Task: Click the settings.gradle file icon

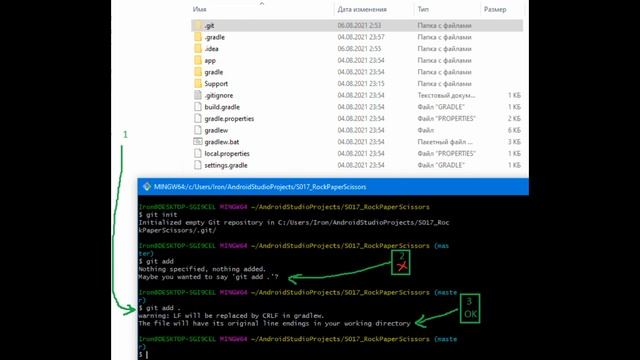Action: tap(198, 165)
